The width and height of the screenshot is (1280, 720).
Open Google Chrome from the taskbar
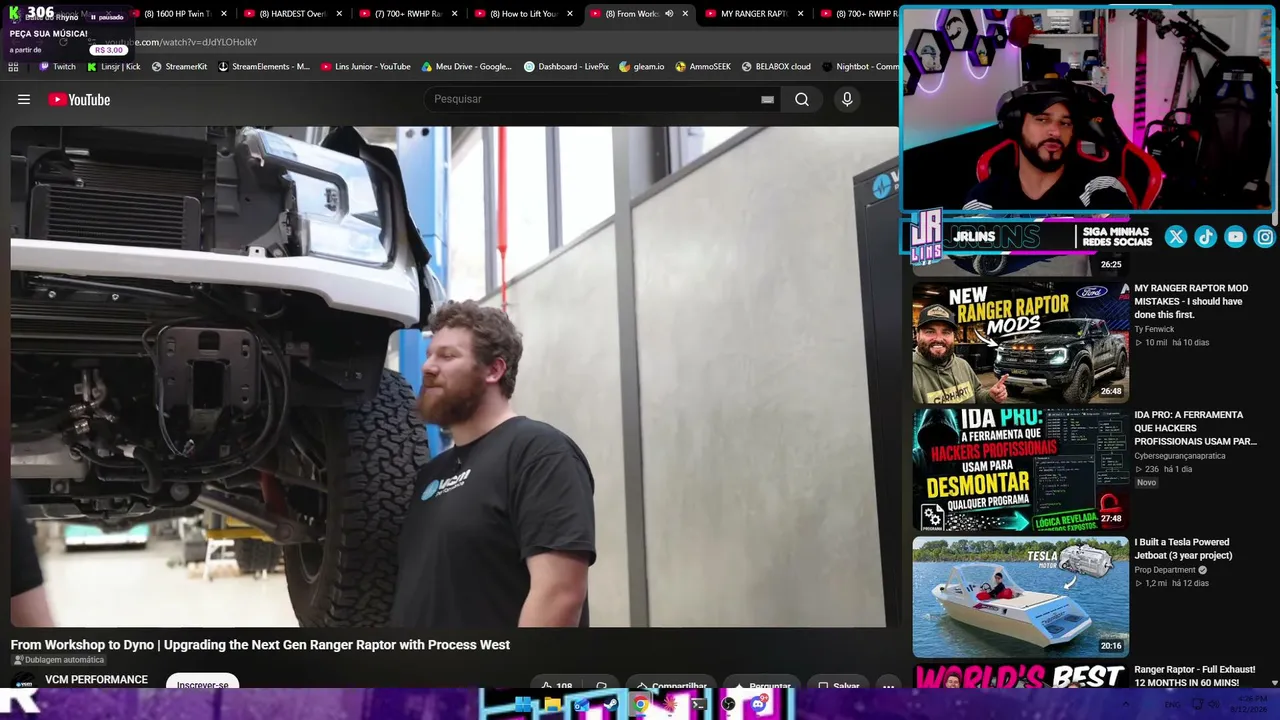pyautogui.click(x=640, y=705)
